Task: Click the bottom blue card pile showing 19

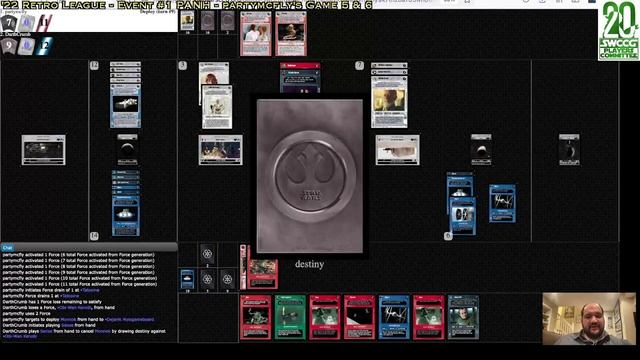Action: (187, 279)
